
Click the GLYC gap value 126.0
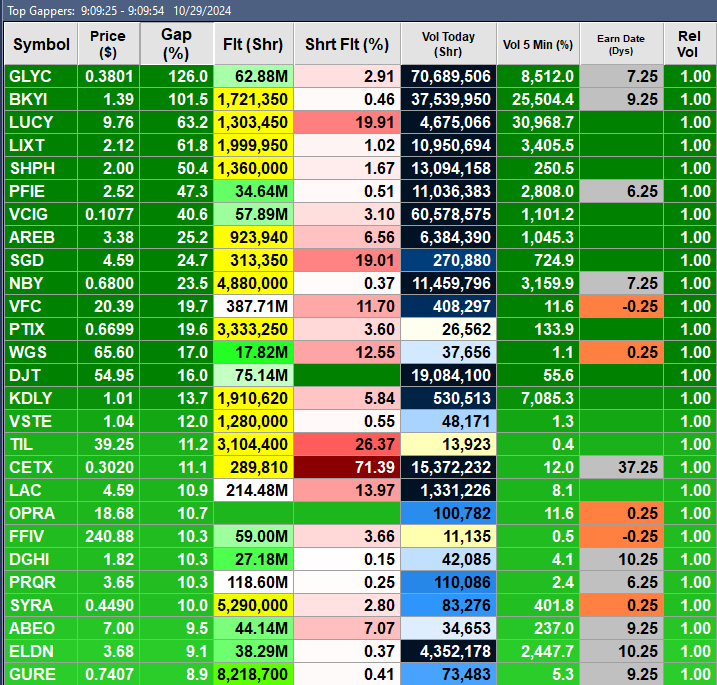(x=177, y=76)
